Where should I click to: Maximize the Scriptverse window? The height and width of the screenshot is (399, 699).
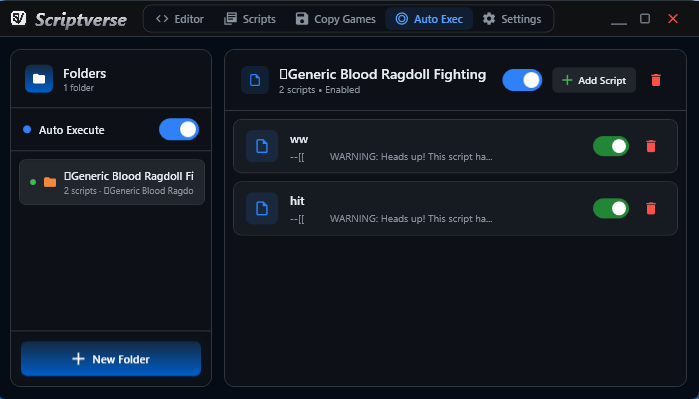point(645,19)
